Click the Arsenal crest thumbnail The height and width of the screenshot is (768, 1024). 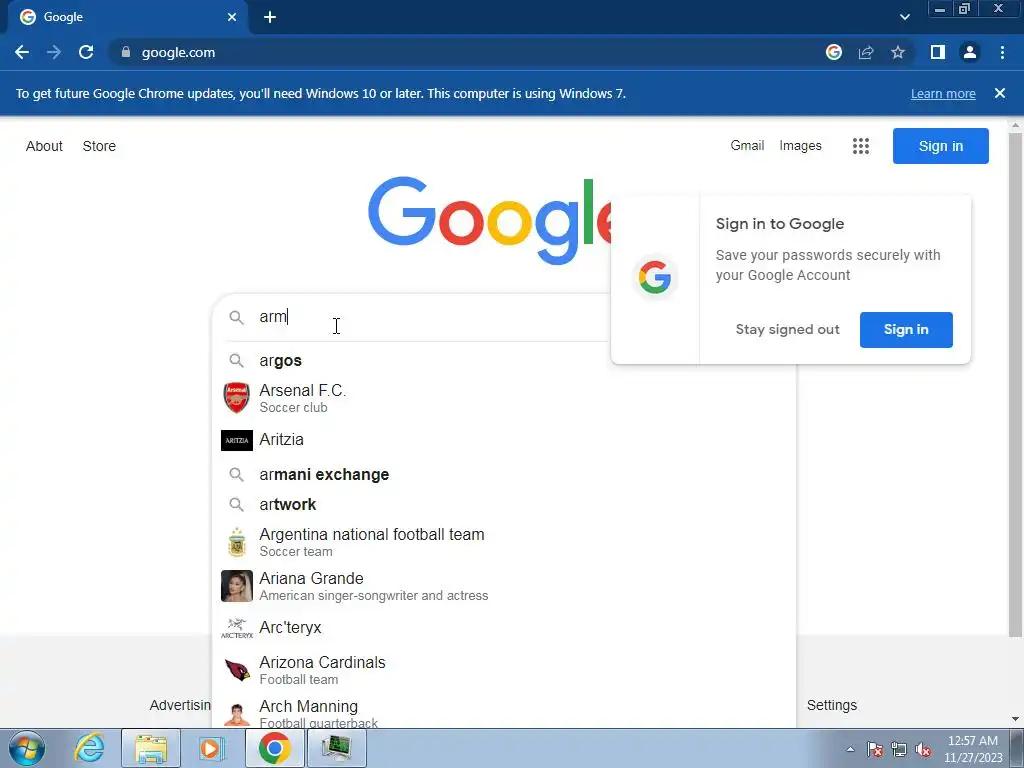tap(236, 398)
